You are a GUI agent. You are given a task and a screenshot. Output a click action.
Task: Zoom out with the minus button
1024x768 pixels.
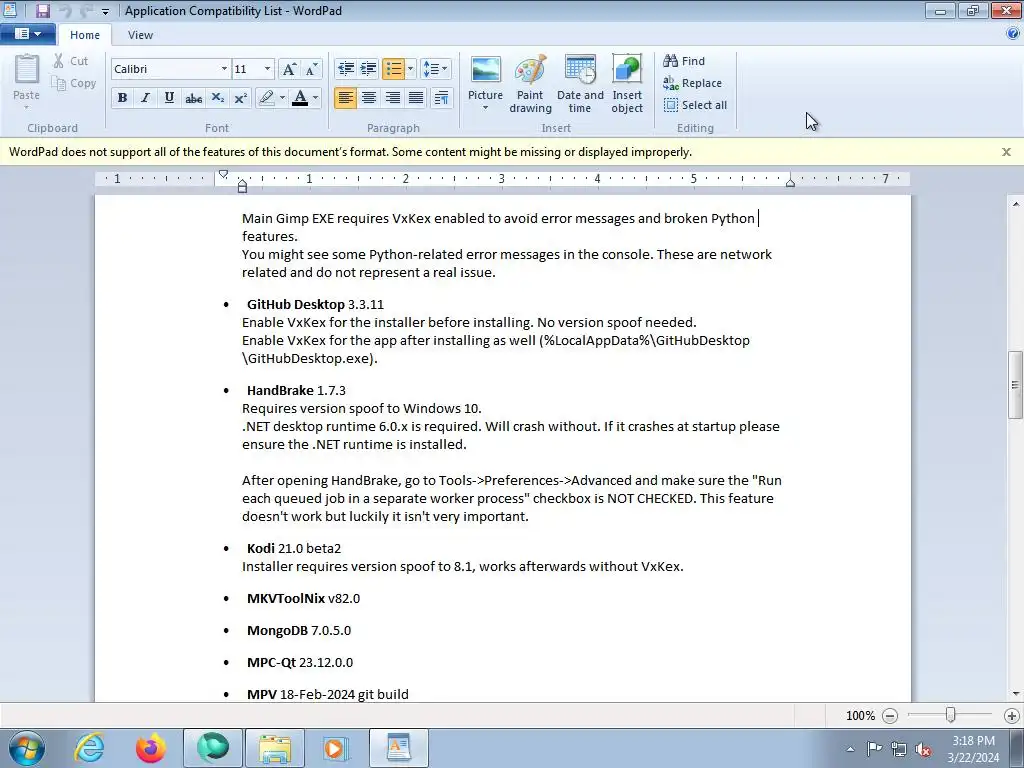point(889,716)
